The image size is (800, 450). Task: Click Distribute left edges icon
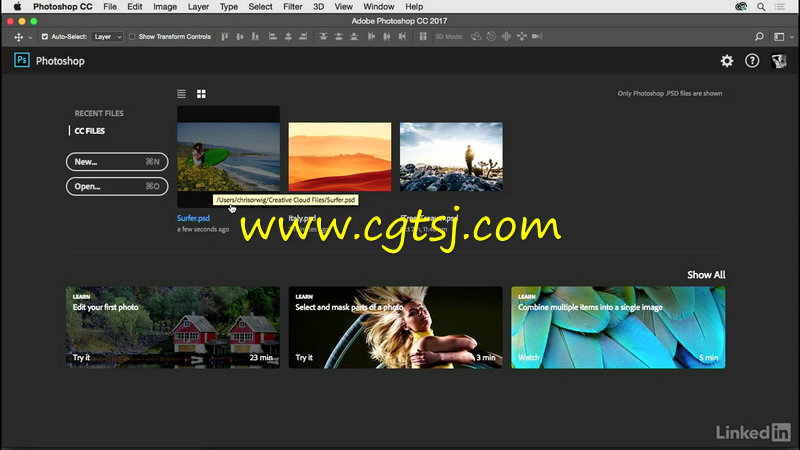pyautogui.click(x=371, y=37)
